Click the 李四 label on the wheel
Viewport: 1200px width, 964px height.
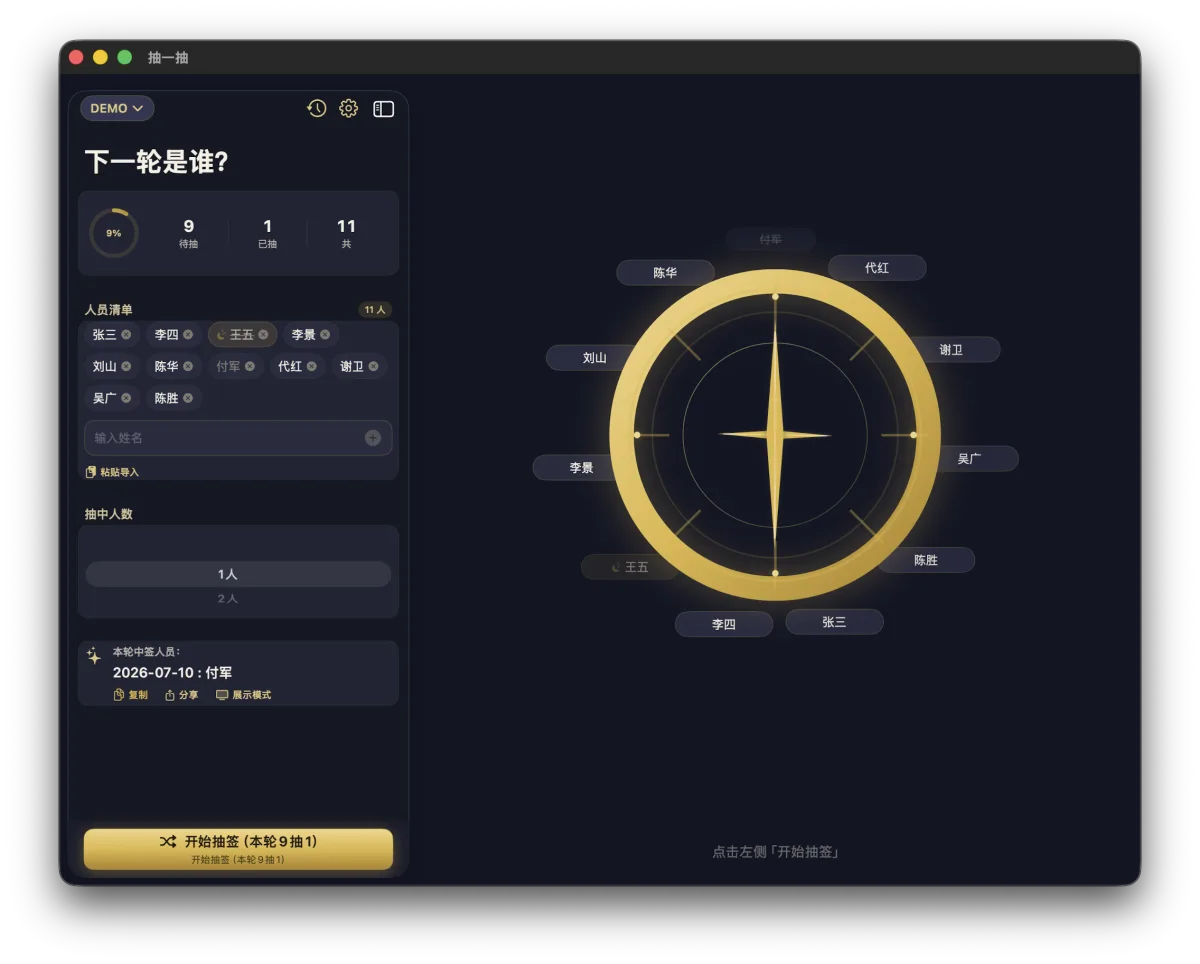pos(724,624)
